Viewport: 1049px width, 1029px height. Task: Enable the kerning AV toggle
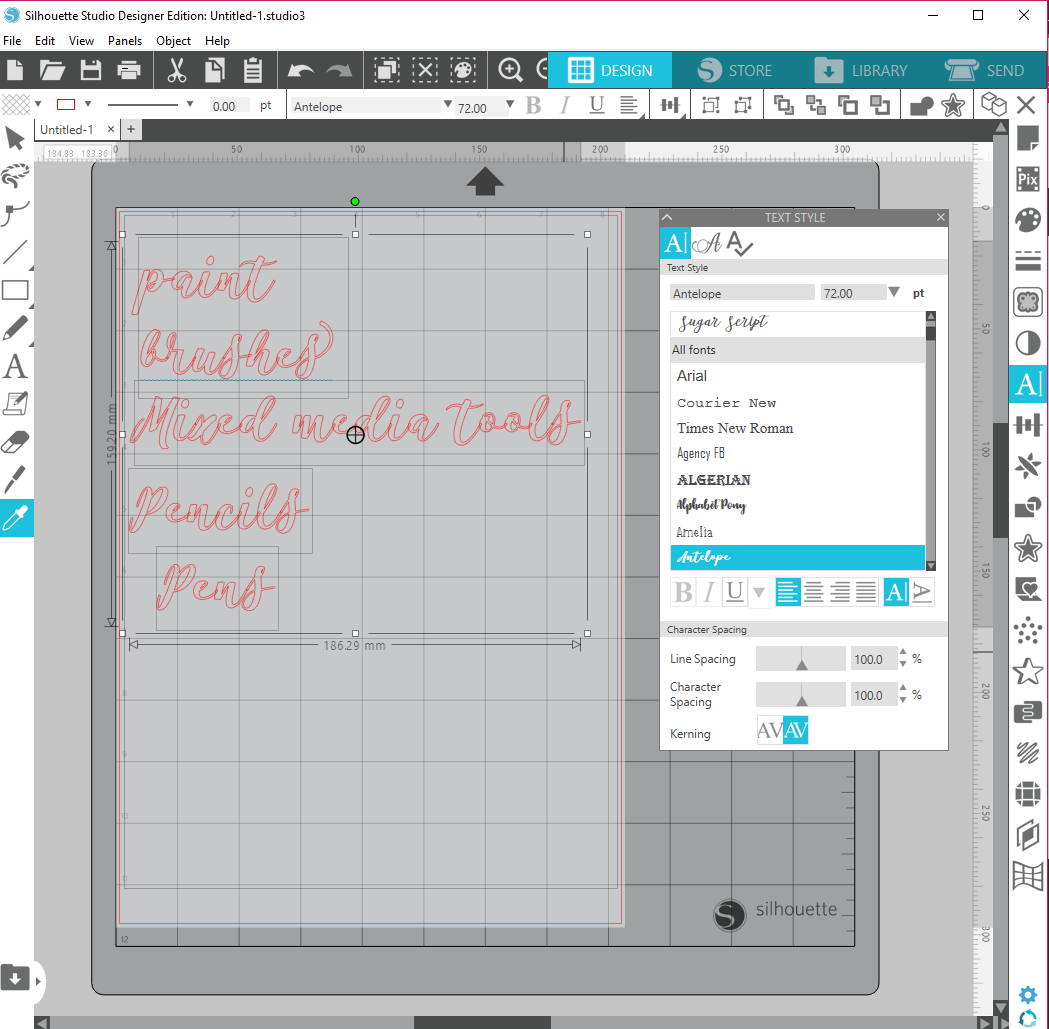pyautogui.click(x=795, y=729)
